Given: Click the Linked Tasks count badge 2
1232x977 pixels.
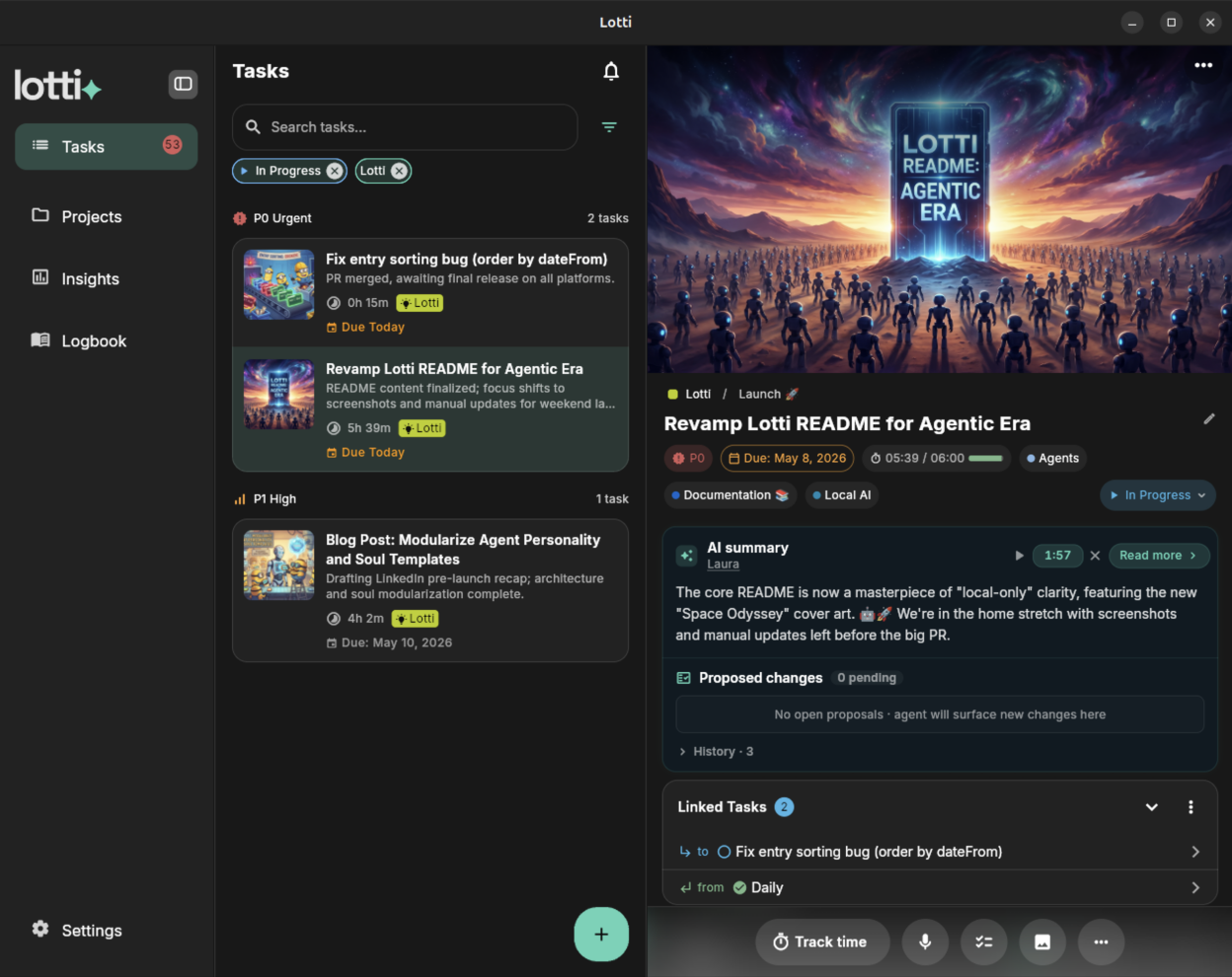Looking at the screenshot, I should coord(784,806).
